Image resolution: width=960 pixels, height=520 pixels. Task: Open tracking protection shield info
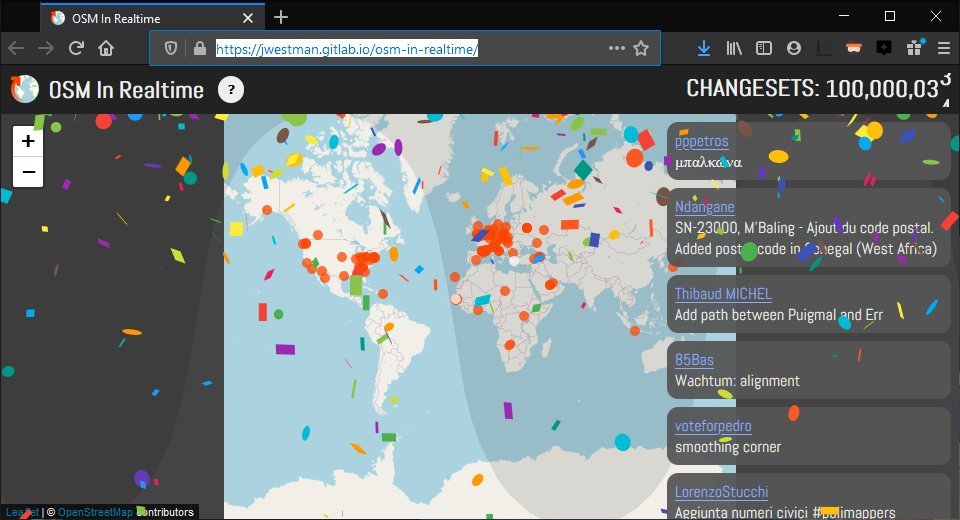[x=171, y=48]
